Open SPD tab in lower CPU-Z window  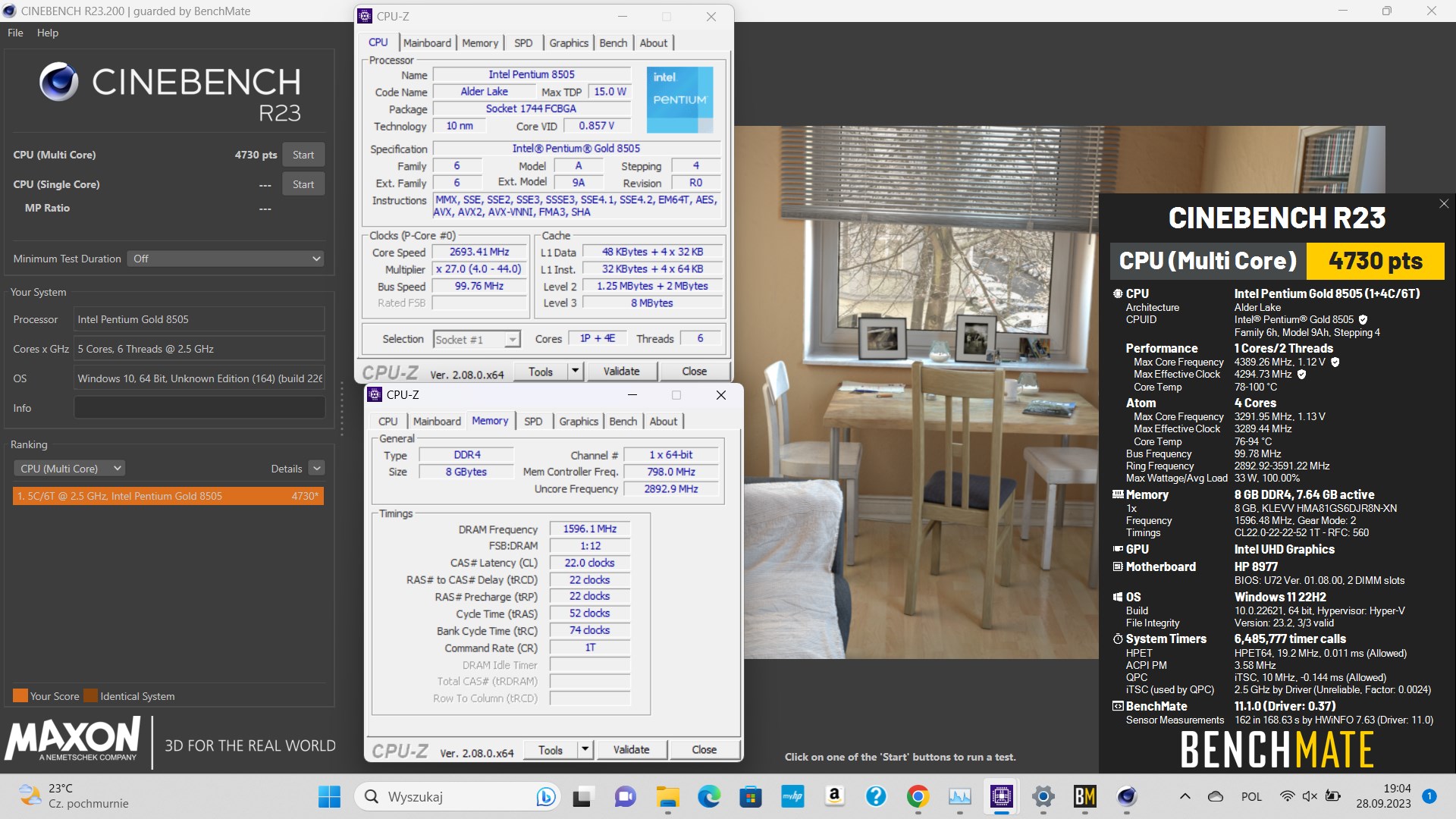click(533, 422)
